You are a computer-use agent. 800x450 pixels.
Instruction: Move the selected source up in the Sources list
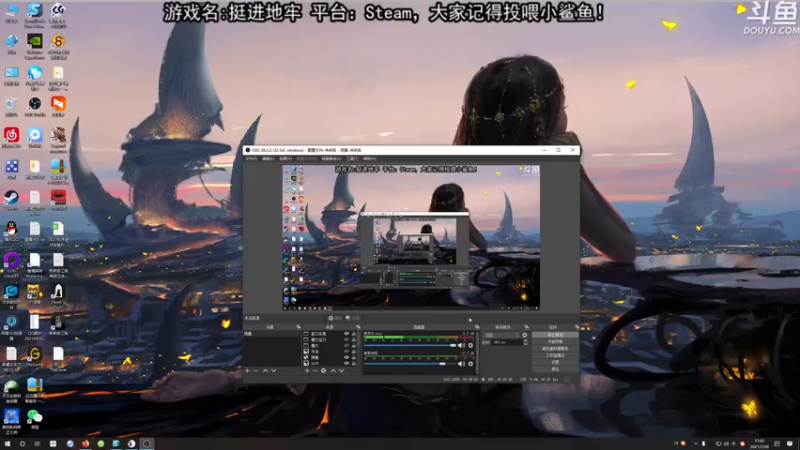coord(333,370)
